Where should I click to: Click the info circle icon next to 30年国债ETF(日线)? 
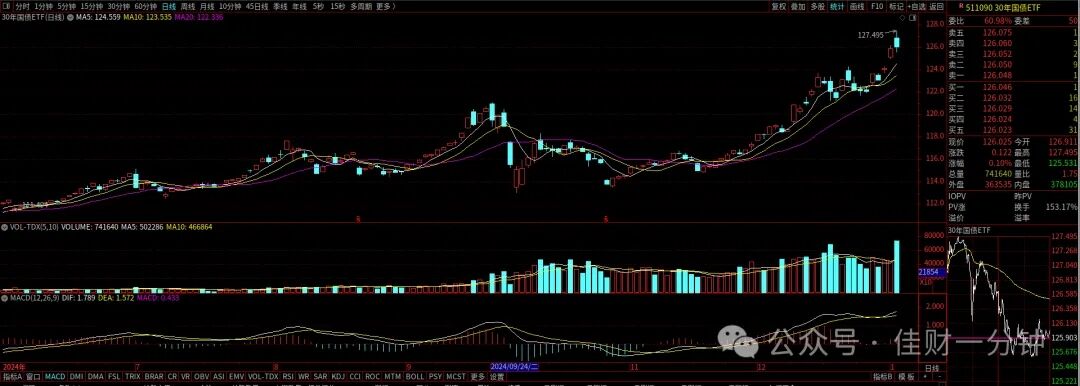(71, 17)
